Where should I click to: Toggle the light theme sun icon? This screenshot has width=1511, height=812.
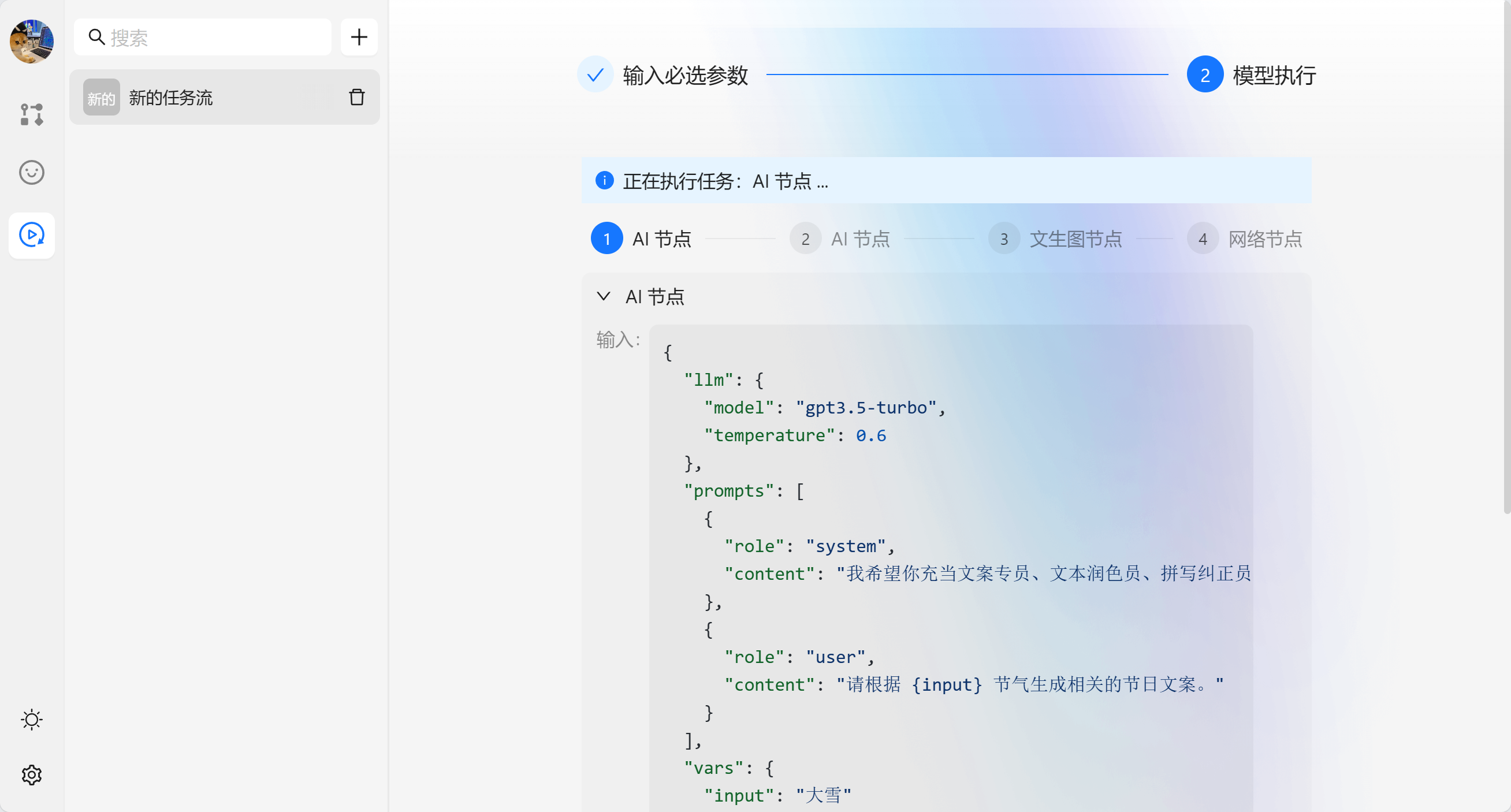[x=32, y=720]
